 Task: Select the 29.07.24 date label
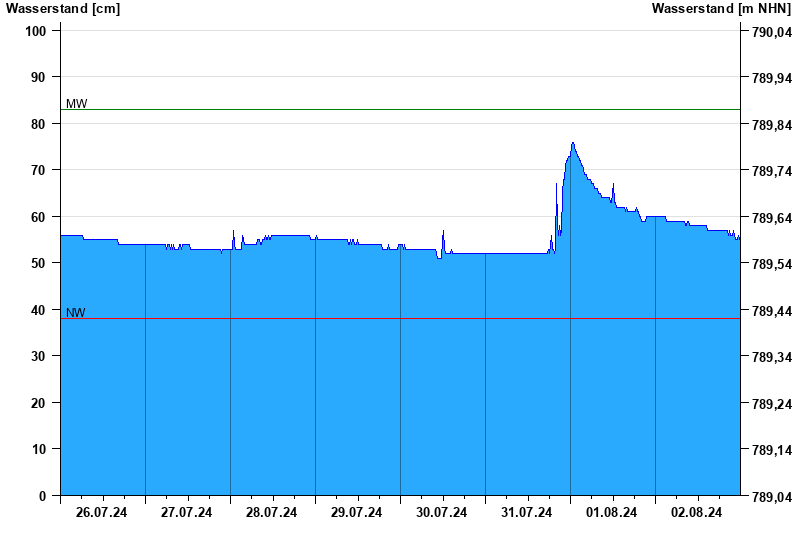(356, 512)
